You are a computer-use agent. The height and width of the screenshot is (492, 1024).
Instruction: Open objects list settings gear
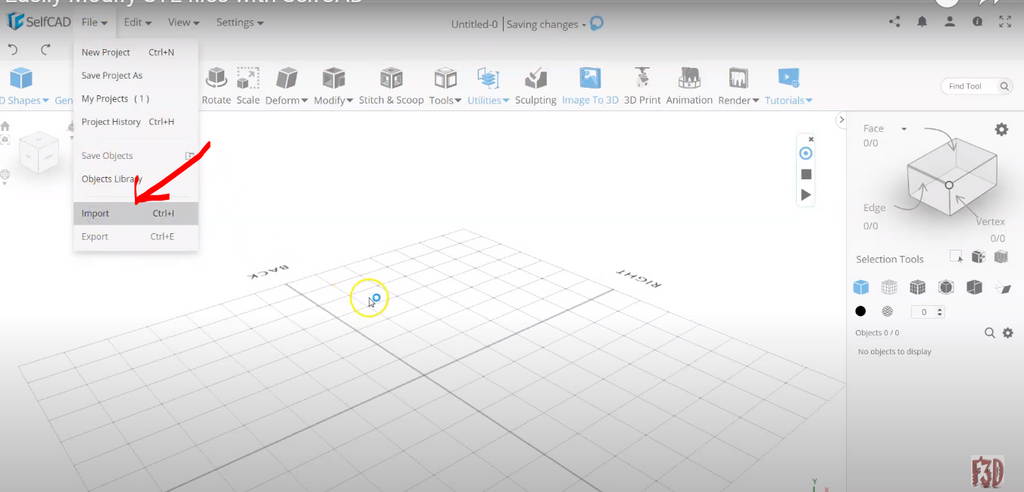[1008, 333]
